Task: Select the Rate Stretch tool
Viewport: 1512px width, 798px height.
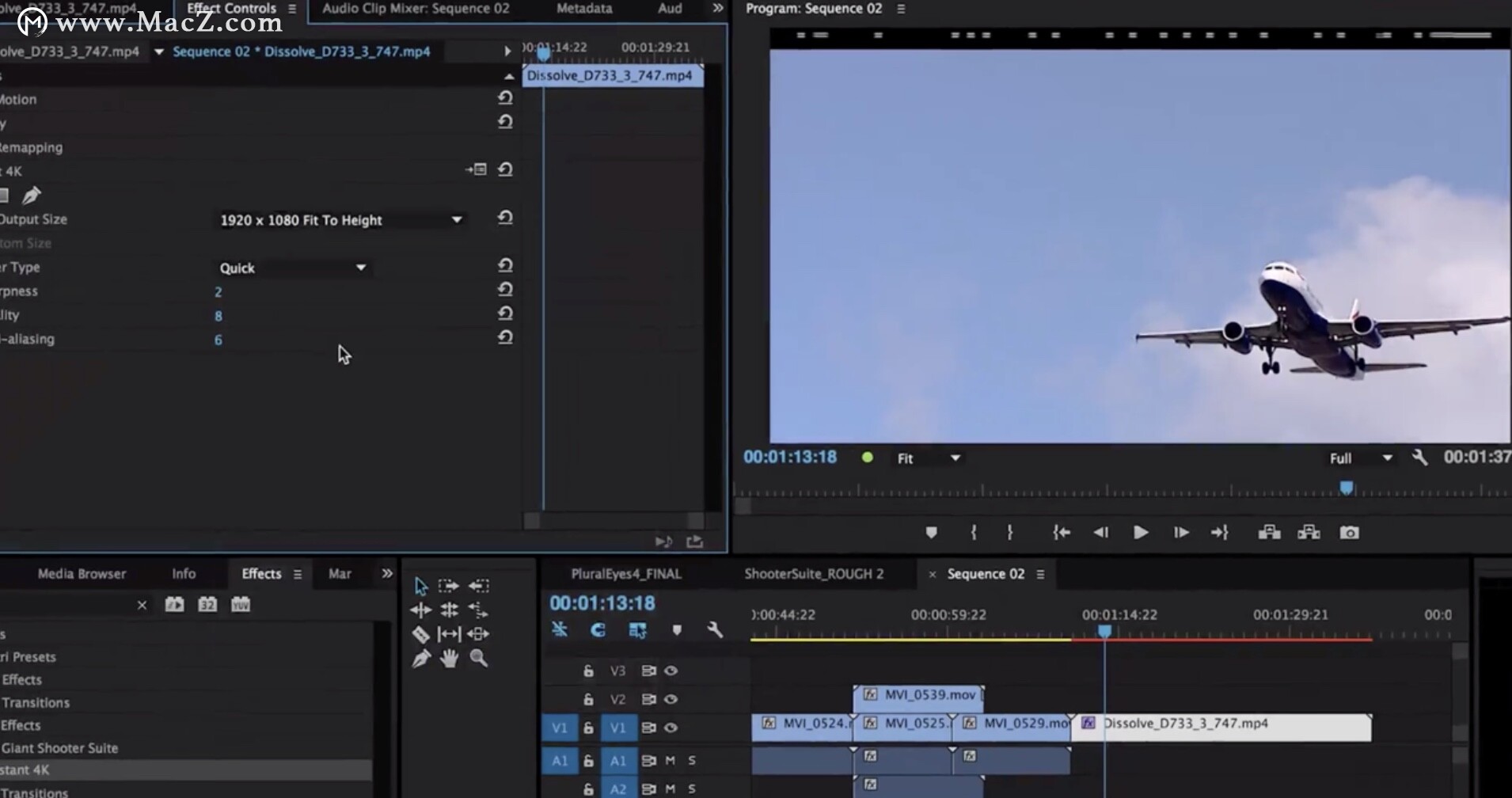Action: pos(478,610)
